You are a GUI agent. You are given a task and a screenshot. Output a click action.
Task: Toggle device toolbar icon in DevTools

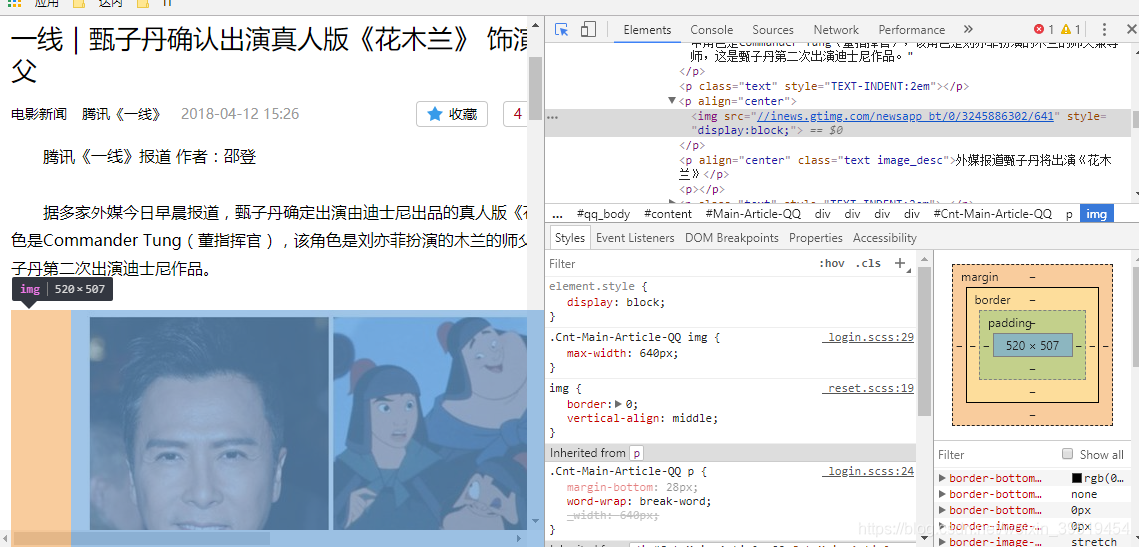[588, 30]
